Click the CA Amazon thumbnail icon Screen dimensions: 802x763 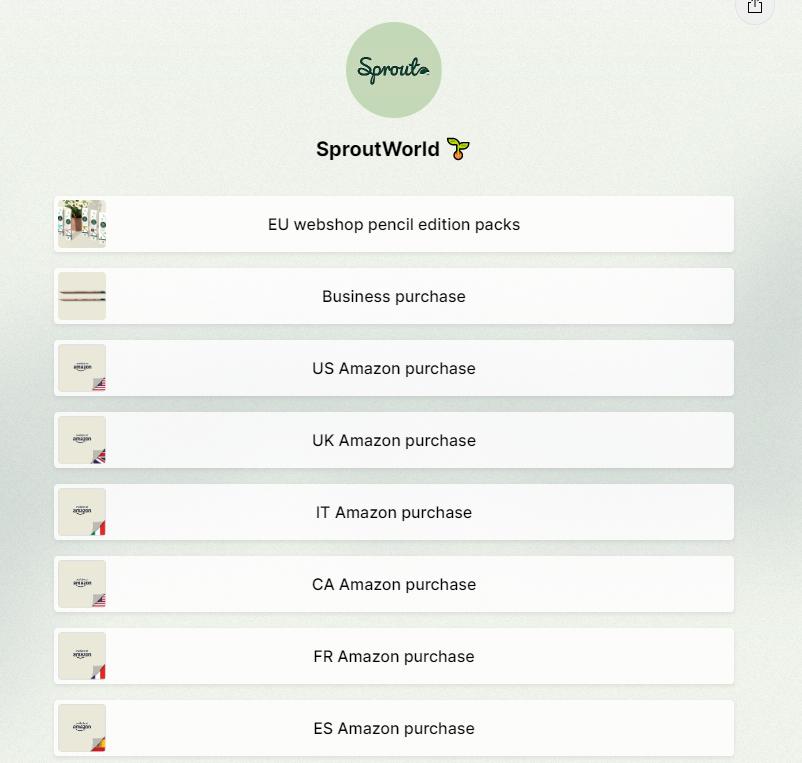(82, 584)
